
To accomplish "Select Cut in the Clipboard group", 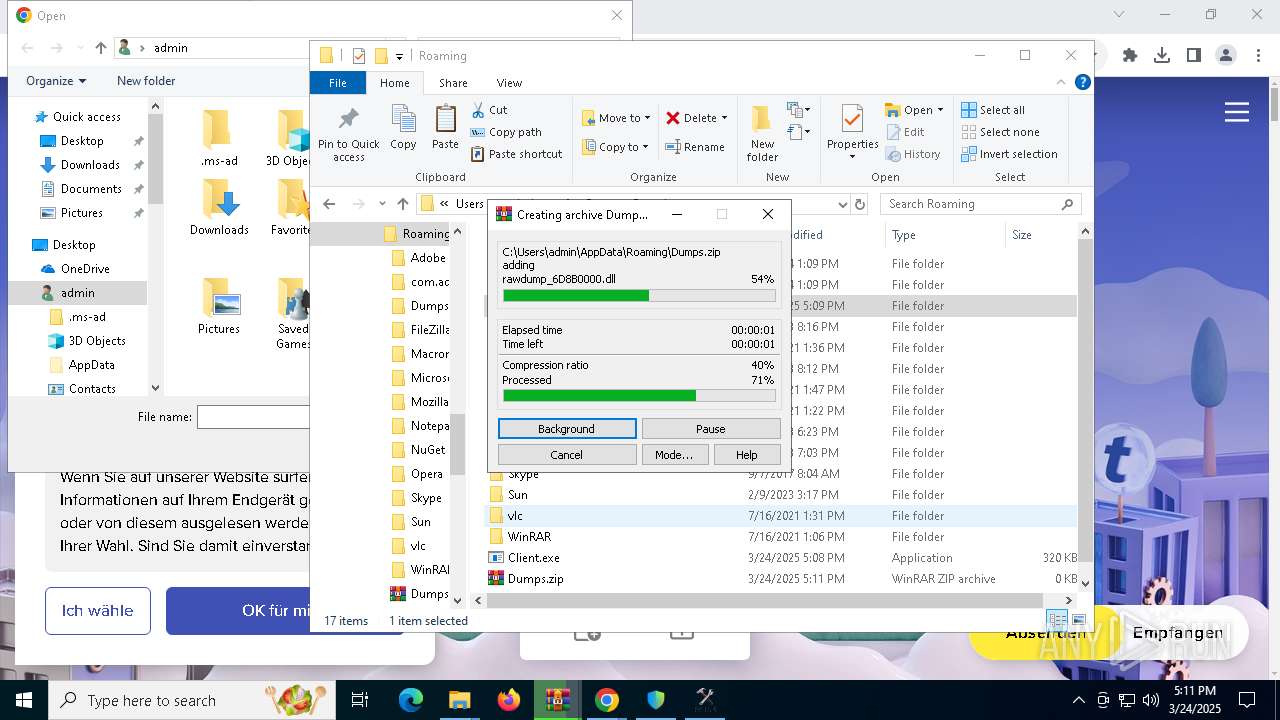I will [x=489, y=110].
